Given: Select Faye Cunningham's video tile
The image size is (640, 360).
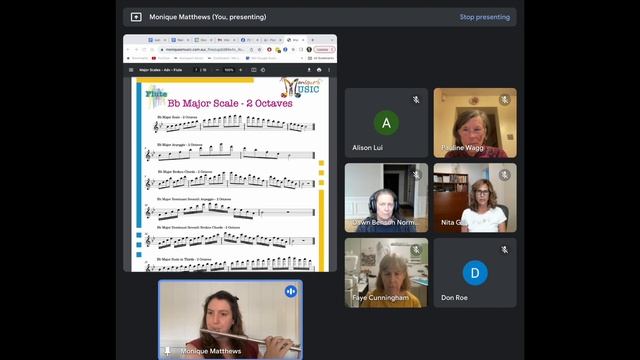Looking at the screenshot, I should pos(386,273).
